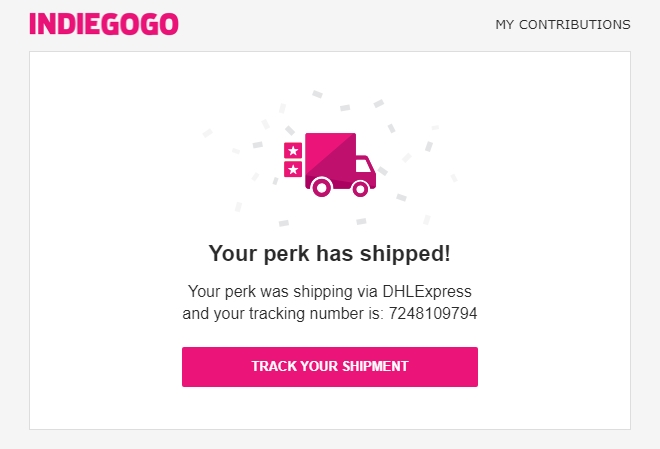660x449 pixels.
Task: Click the Indiegogo logo
Action: click(104, 24)
